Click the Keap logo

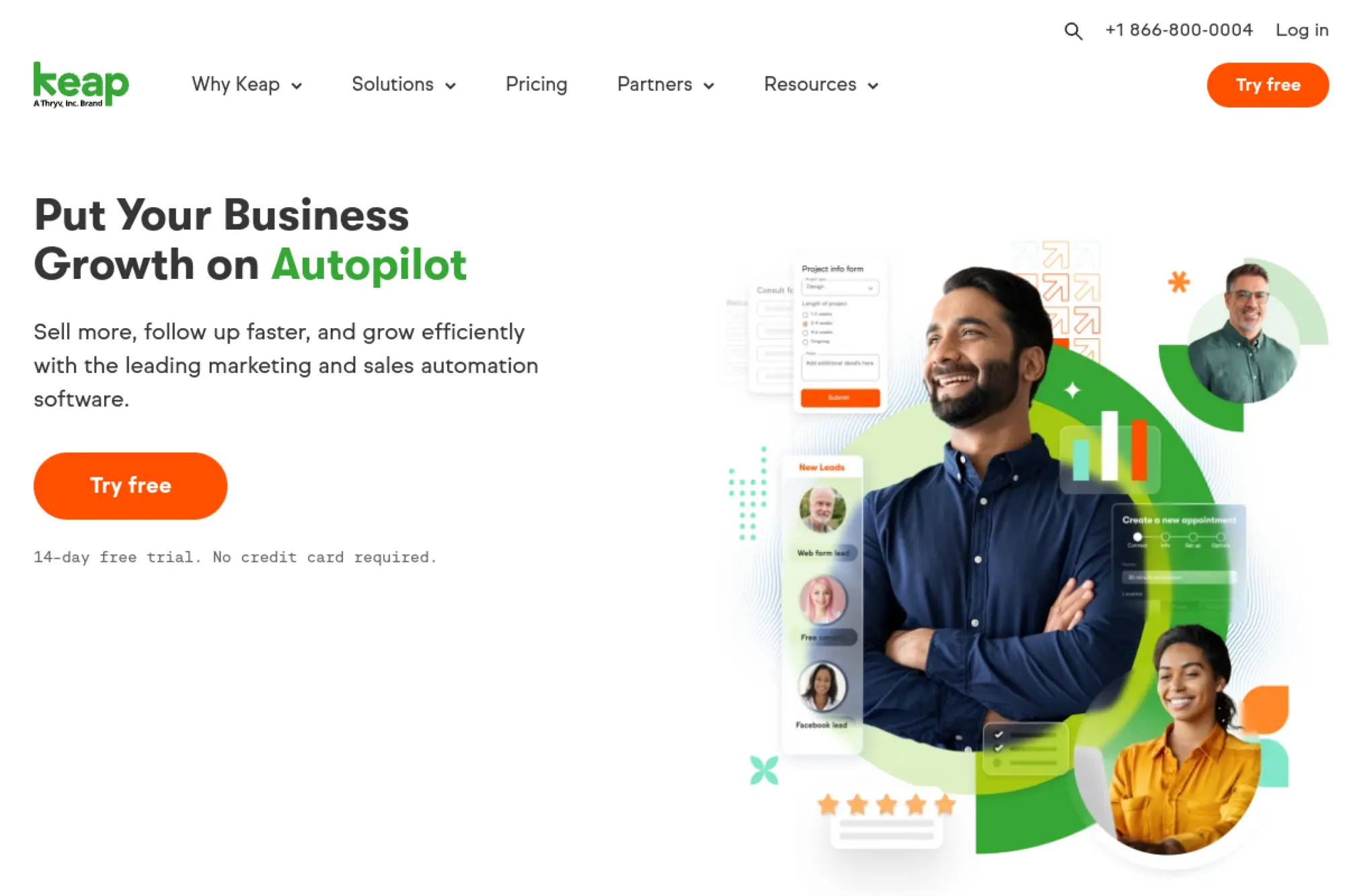tap(81, 85)
